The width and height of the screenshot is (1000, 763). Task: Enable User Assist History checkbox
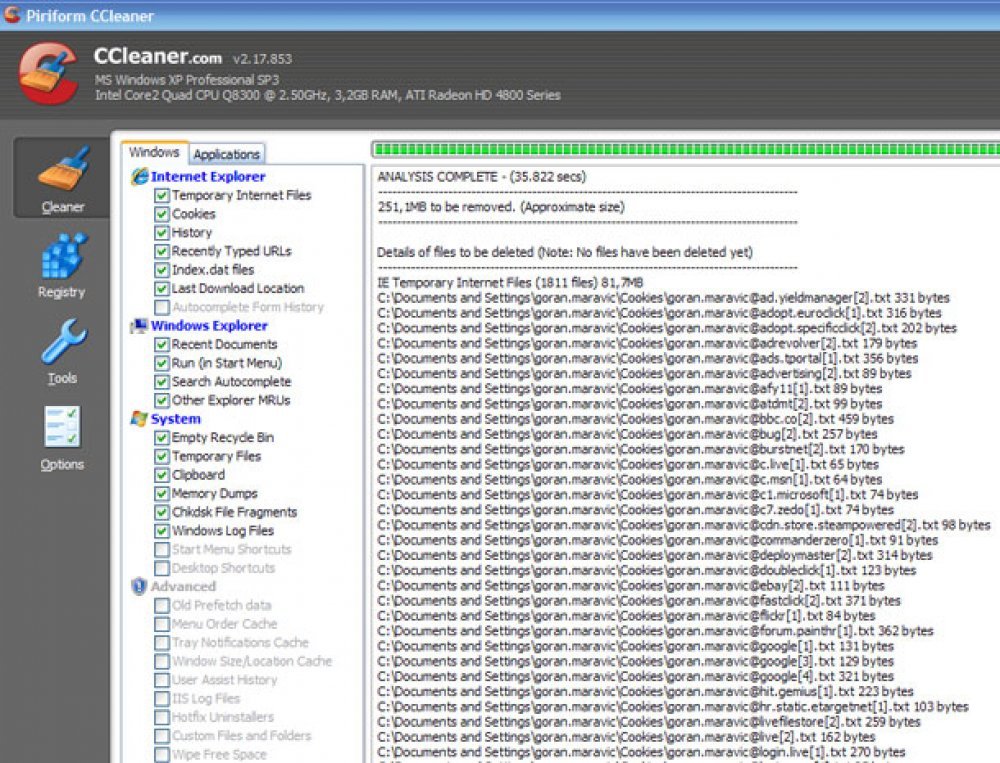coord(162,680)
